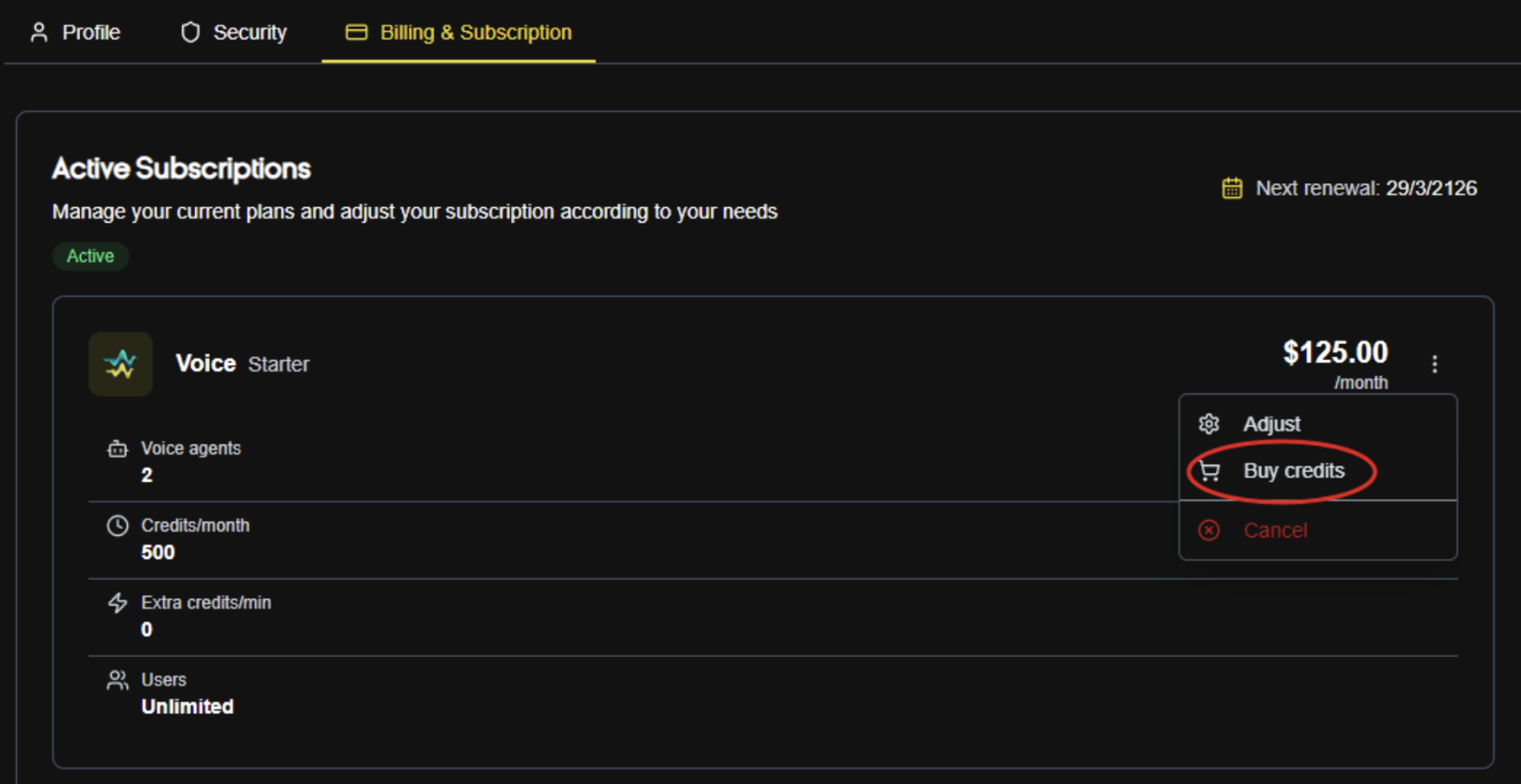Open the Security tab

234,33
